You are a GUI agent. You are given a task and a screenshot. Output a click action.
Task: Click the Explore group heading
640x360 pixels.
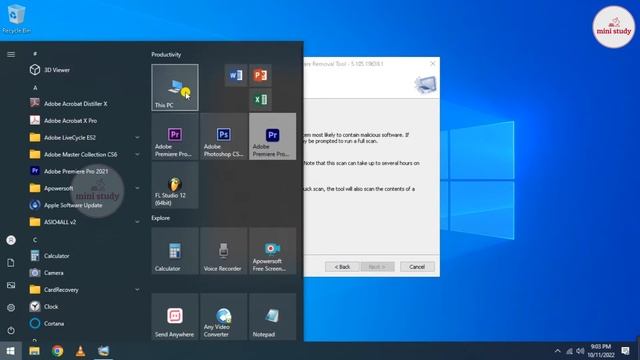point(160,218)
